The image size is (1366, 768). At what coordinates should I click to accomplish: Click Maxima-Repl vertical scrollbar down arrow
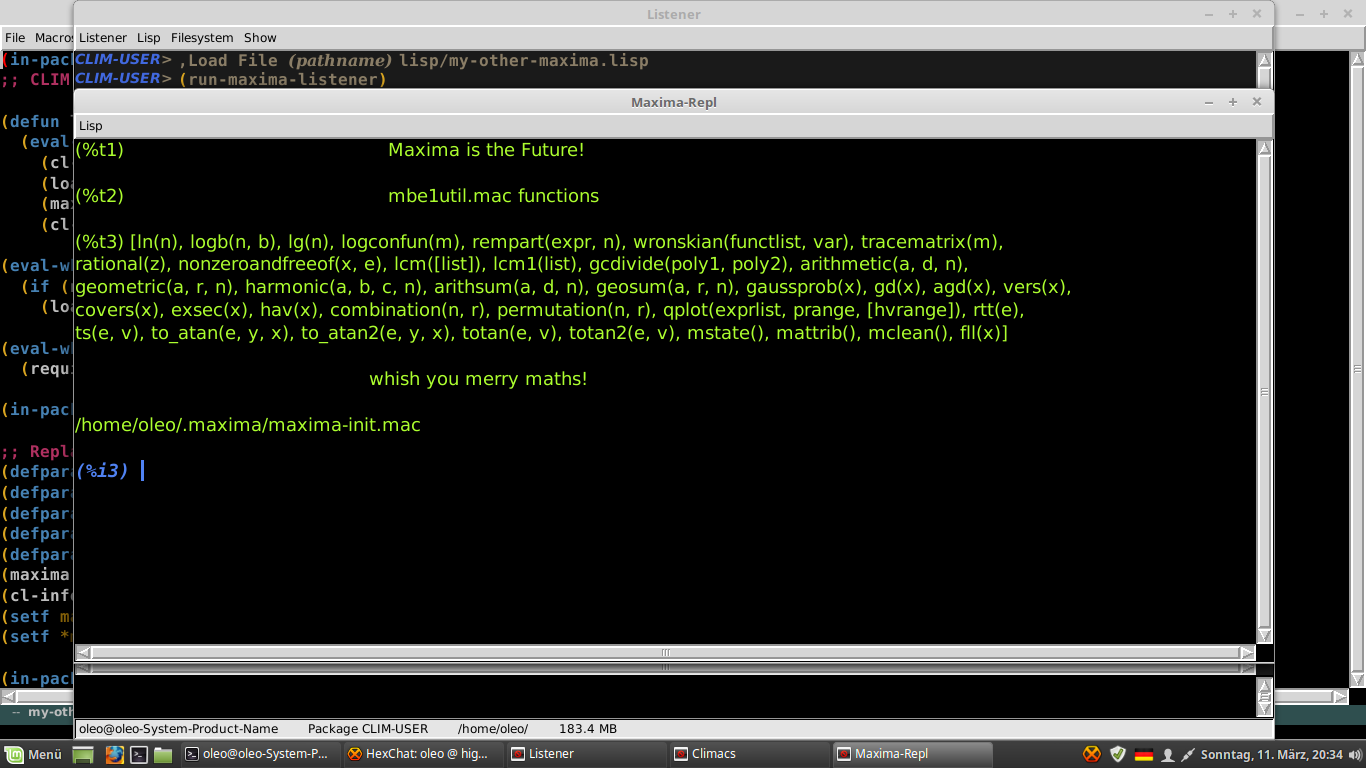(x=1264, y=635)
